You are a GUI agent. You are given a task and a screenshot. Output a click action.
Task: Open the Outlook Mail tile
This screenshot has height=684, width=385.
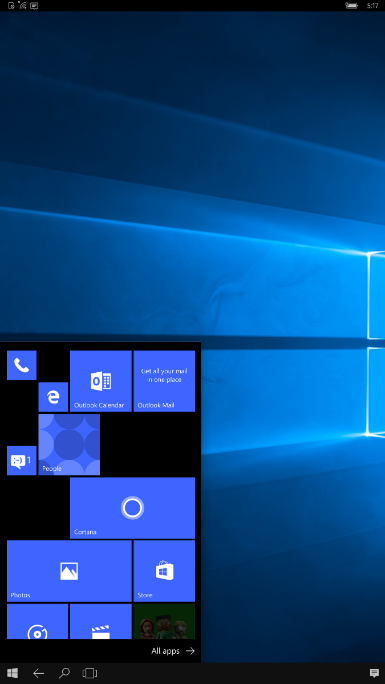(x=164, y=381)
